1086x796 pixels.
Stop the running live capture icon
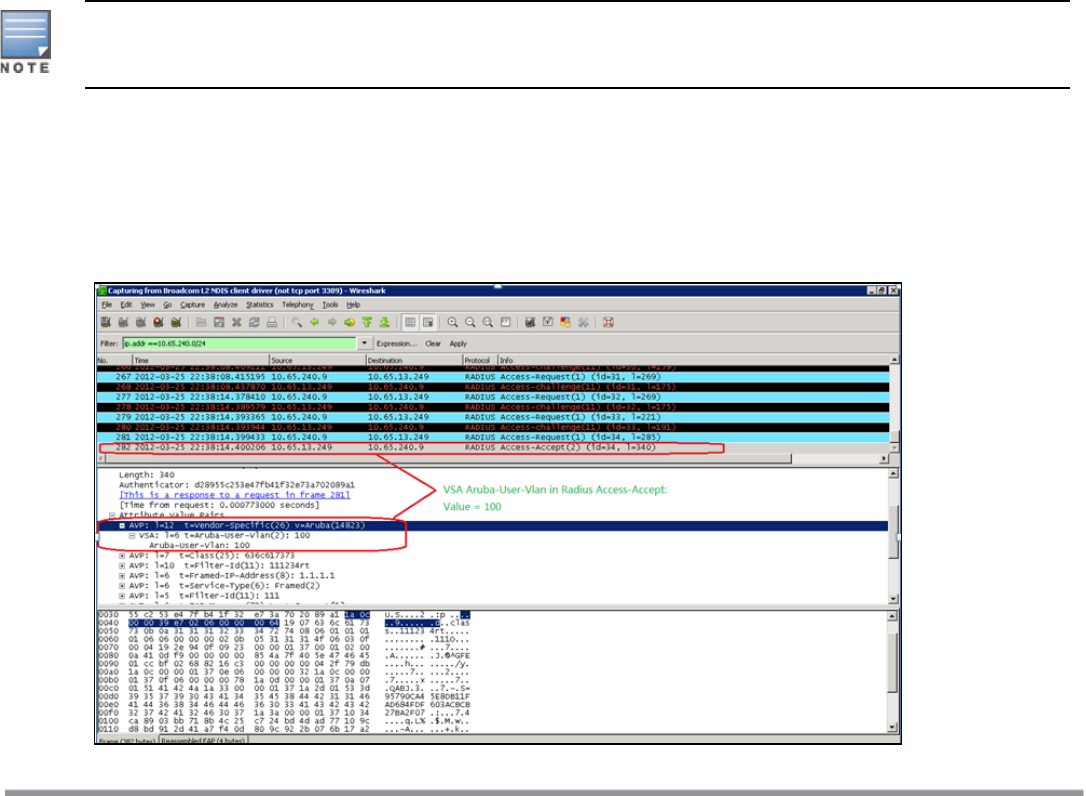(x=159, y=322)
